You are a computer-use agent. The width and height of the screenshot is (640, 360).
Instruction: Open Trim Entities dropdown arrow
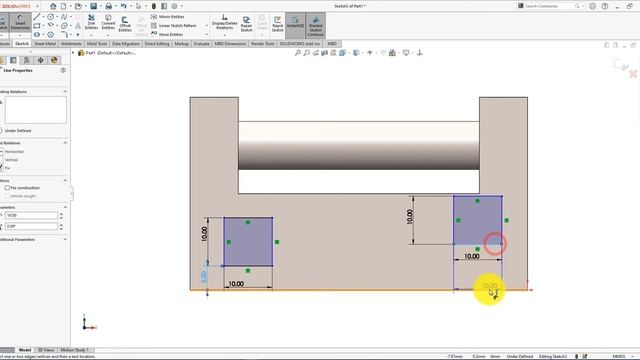tap(91, 35)
